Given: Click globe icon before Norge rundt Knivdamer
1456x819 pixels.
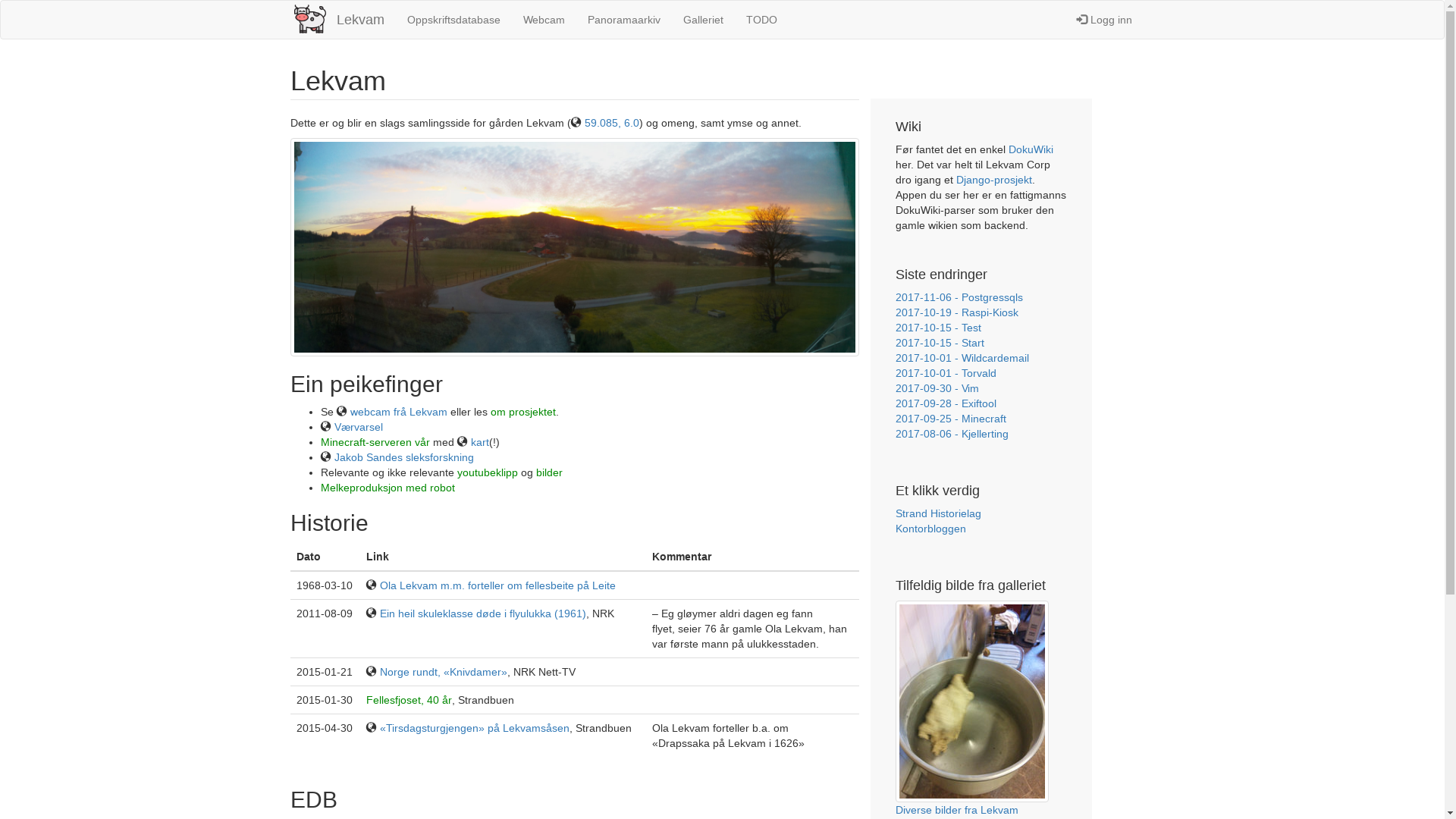Looking at the screenshot, I should [x=371, y=671].
